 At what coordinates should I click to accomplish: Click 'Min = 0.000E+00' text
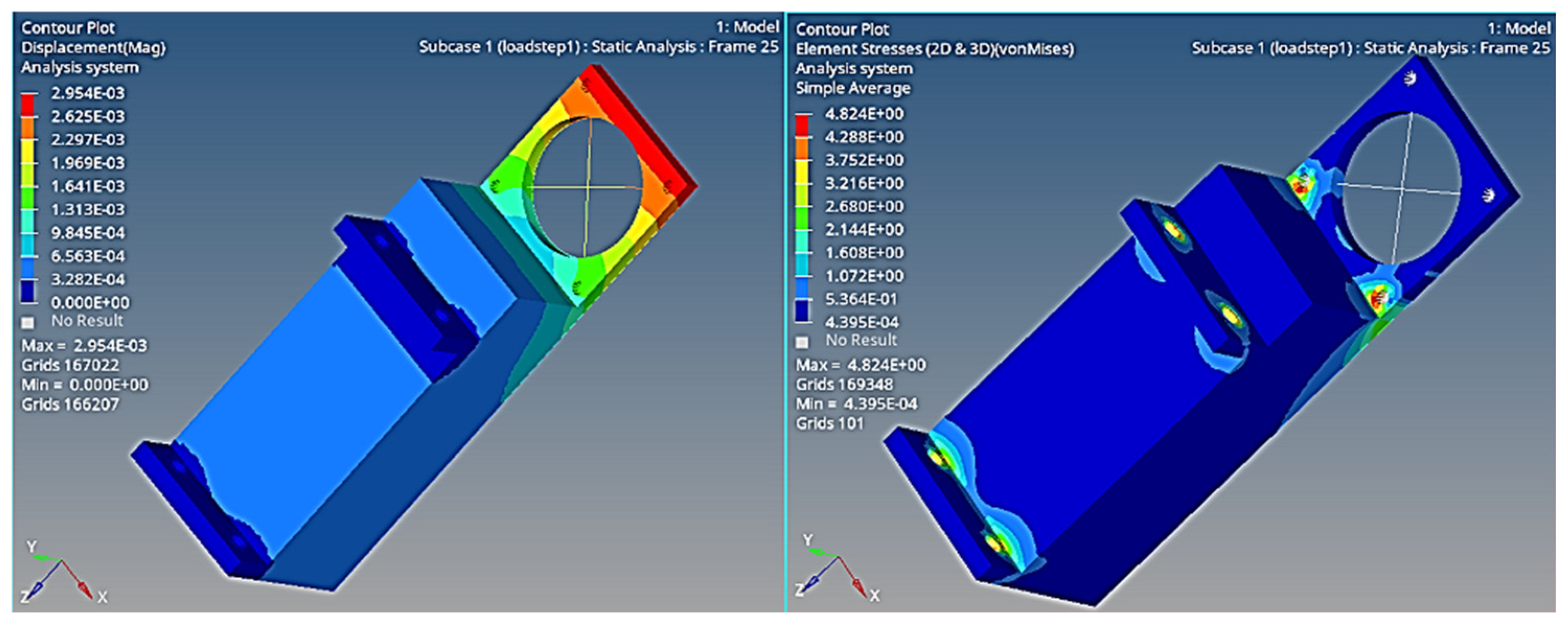[x=85, y=385]
